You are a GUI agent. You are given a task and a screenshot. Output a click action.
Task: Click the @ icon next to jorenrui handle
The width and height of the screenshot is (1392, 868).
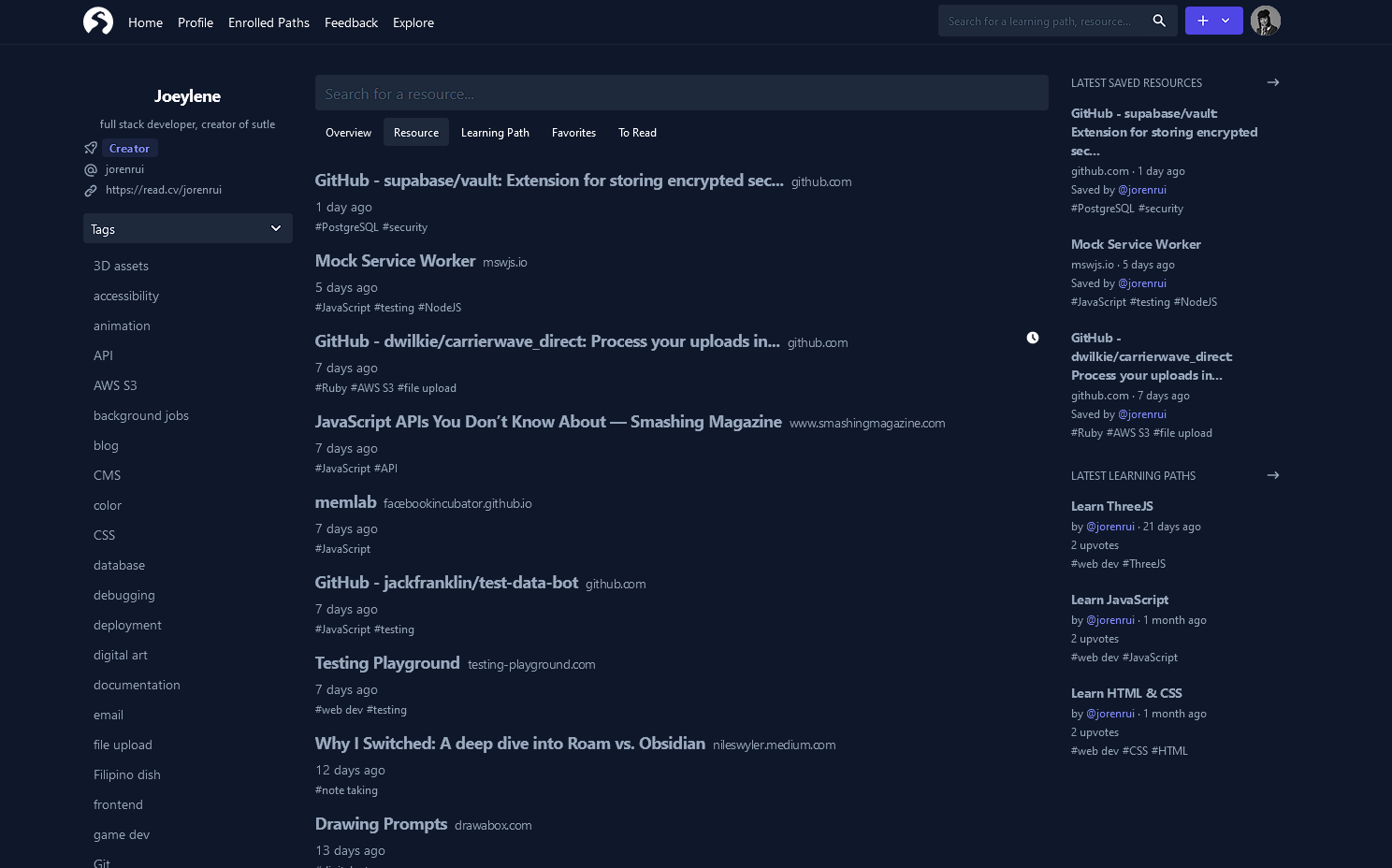click(x=90, y=169)
